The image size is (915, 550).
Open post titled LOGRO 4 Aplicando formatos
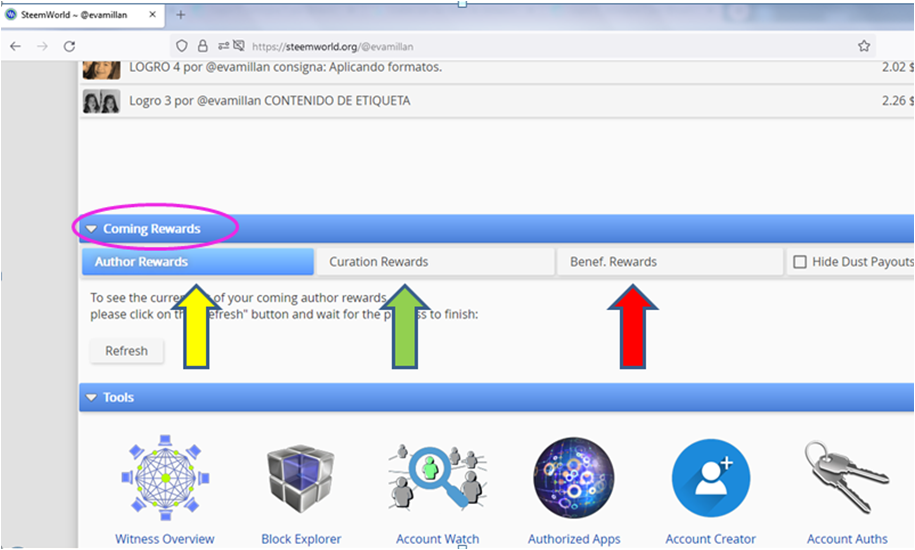point(285,67)
